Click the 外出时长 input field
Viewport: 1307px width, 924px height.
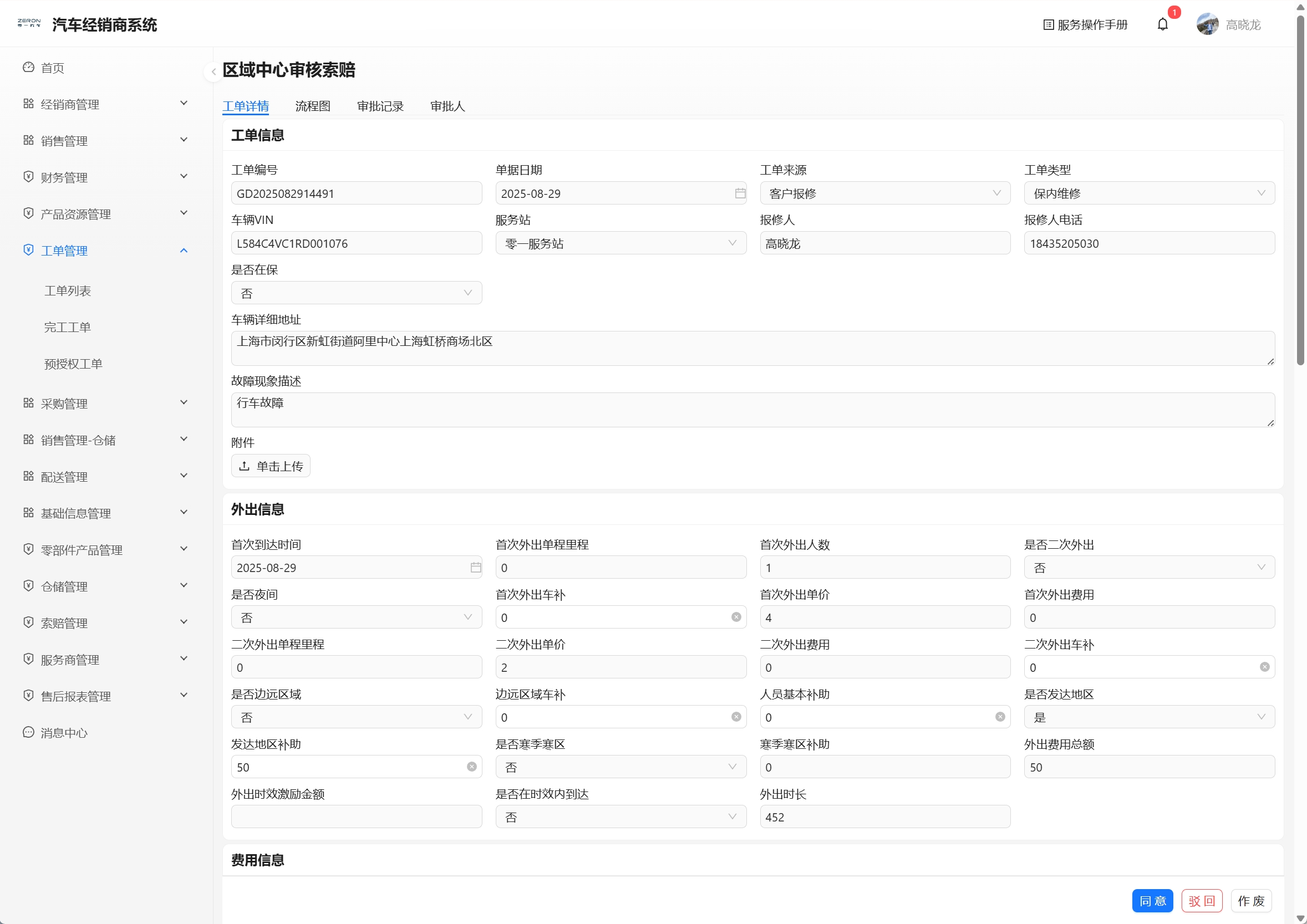(x=885, y=816)
